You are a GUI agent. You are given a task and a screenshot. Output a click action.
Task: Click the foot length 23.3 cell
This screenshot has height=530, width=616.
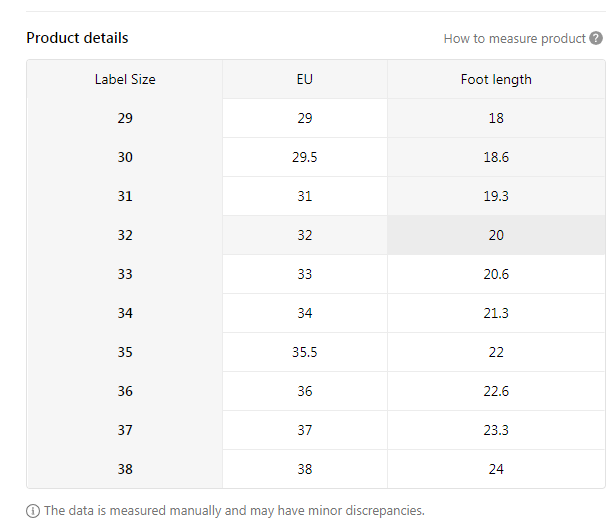point(496,430)
